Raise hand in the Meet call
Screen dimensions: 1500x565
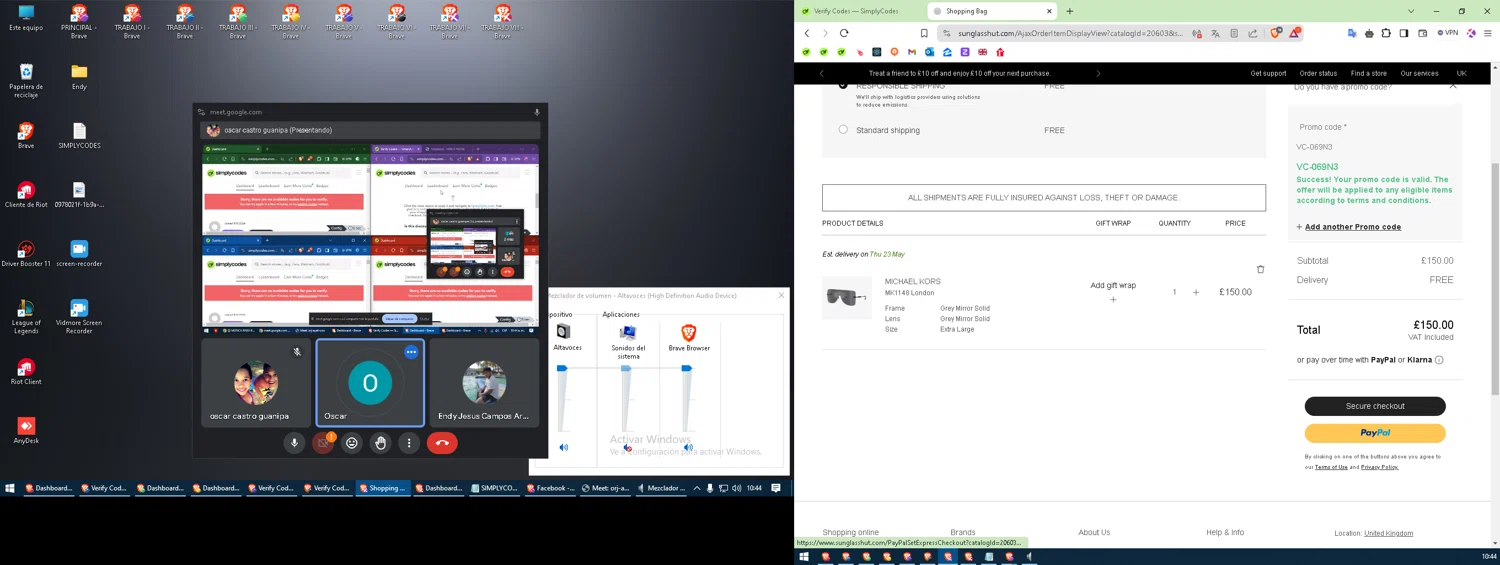[x=380, y=443]
